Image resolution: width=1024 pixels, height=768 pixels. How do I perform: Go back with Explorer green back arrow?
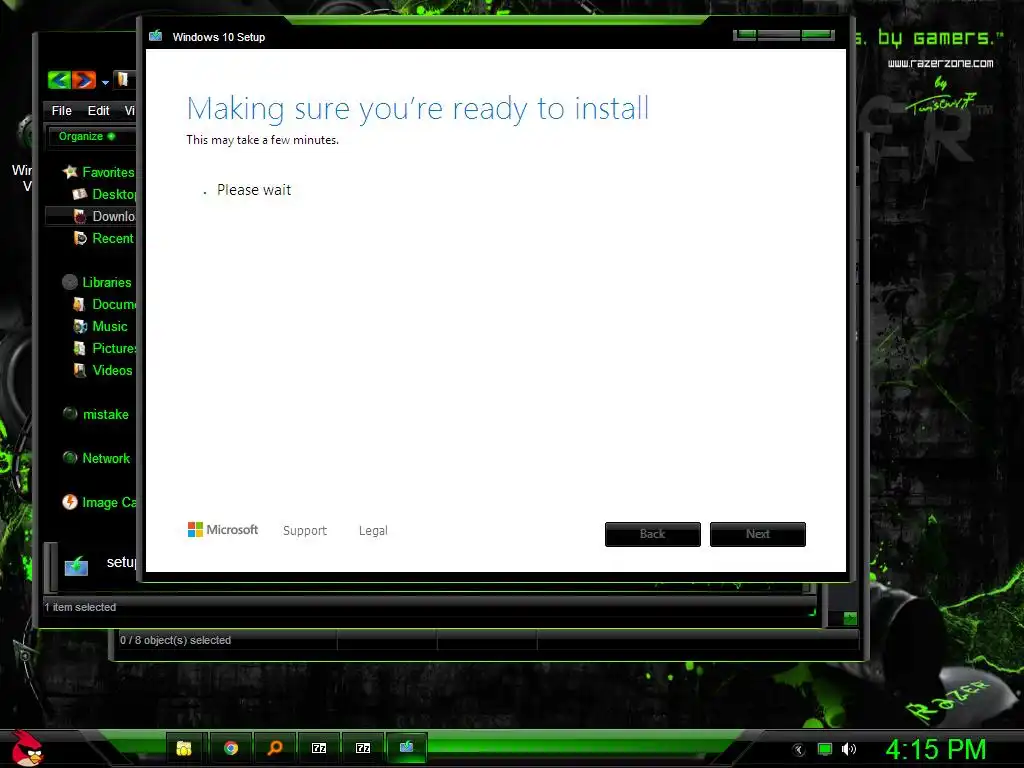click(59, 80)
